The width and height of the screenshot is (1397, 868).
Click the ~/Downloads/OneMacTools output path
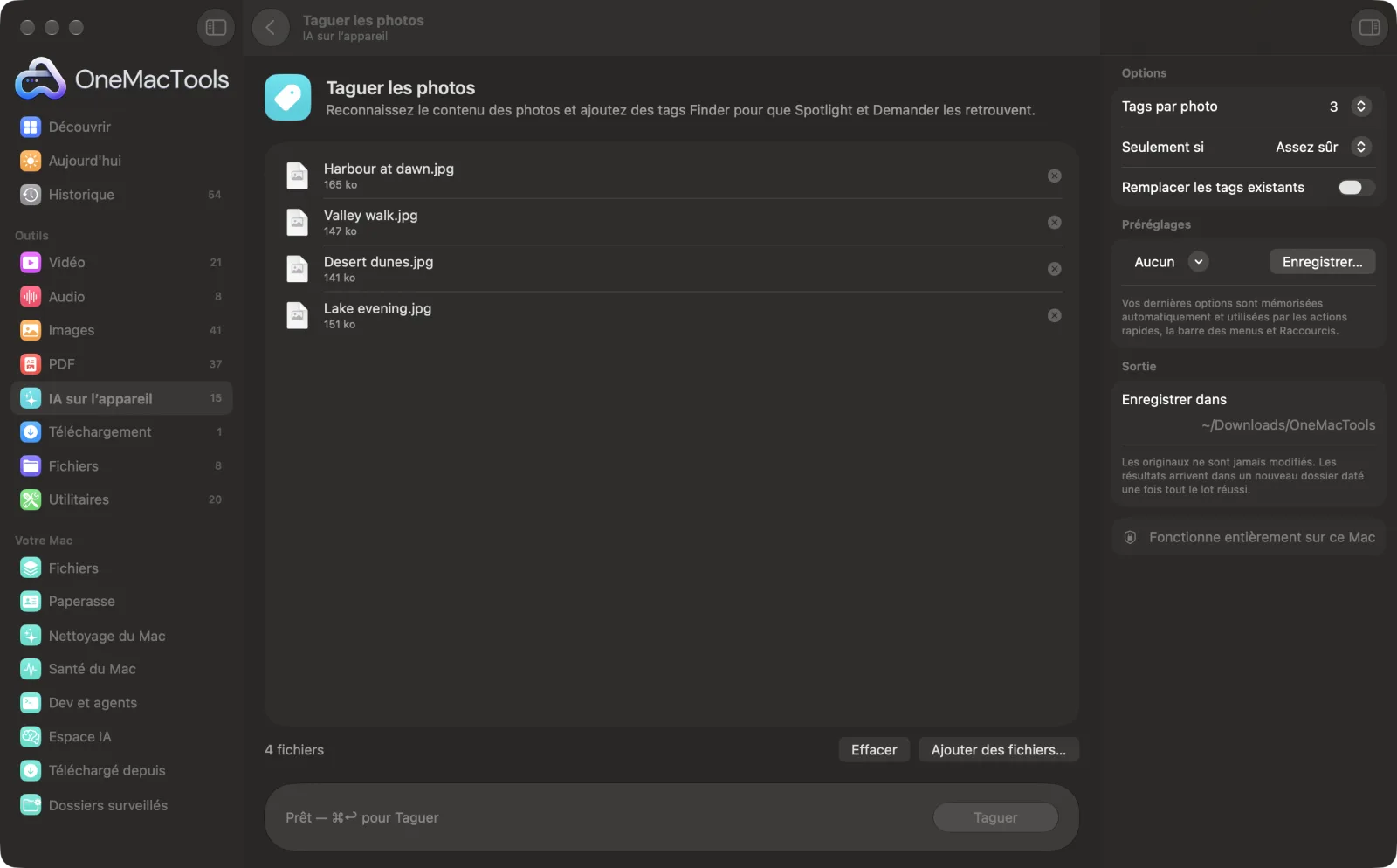pos(1288,425)
